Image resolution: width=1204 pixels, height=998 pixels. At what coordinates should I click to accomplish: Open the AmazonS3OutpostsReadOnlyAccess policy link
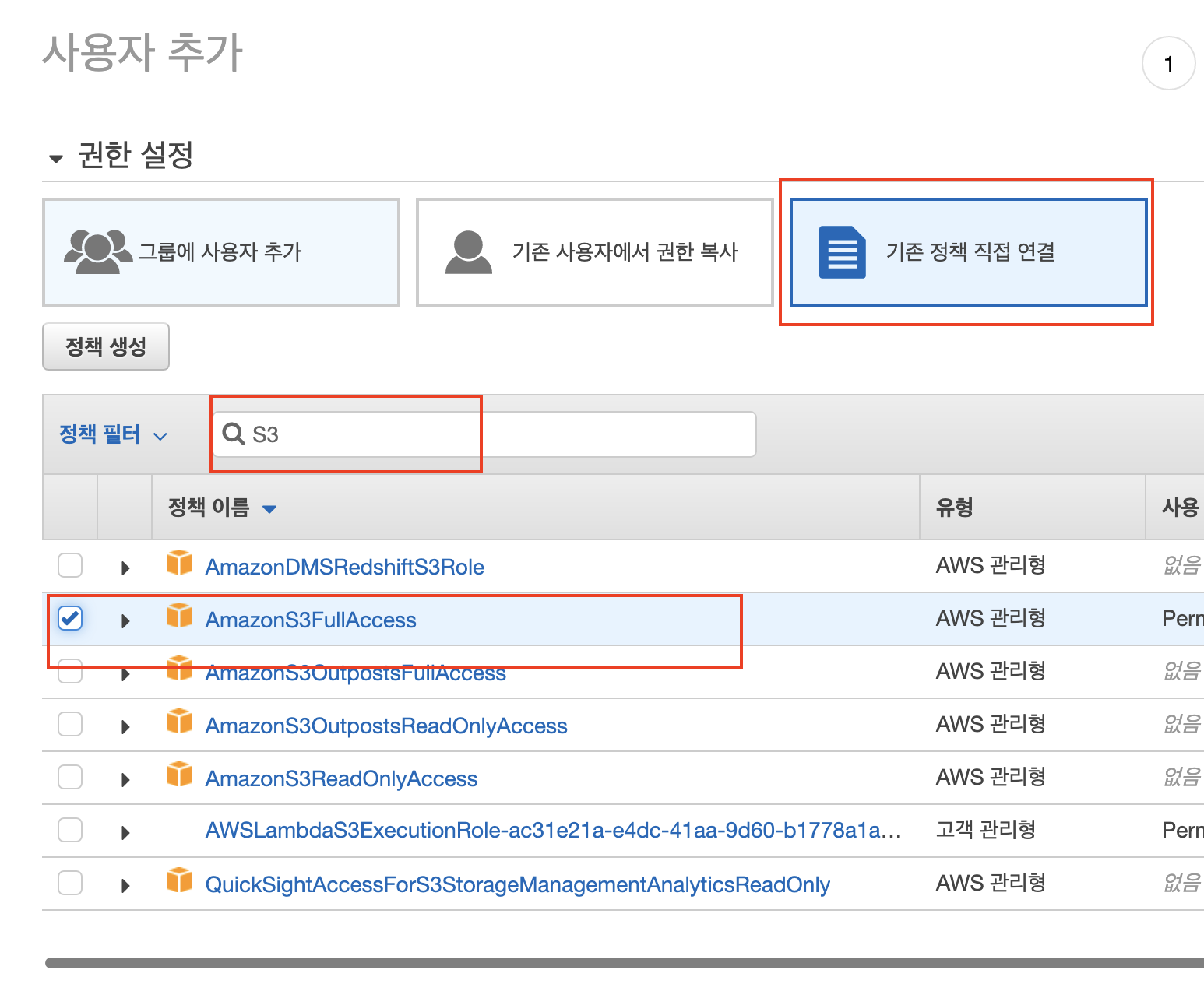386,726
